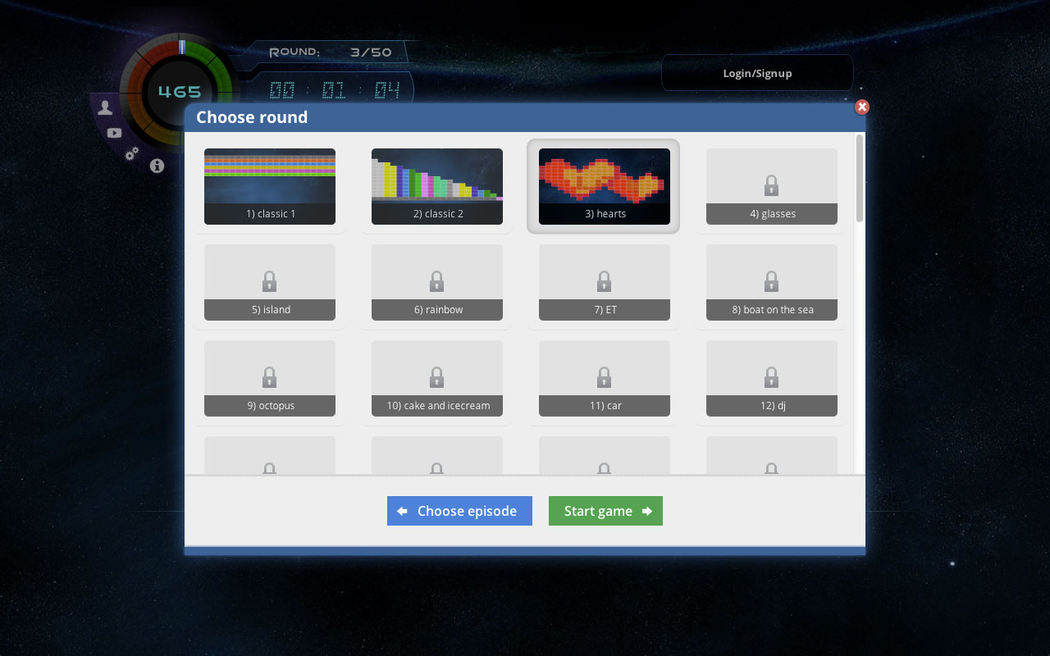
Task: Click the lock icon on island round
Action: [x=269, y=281]
